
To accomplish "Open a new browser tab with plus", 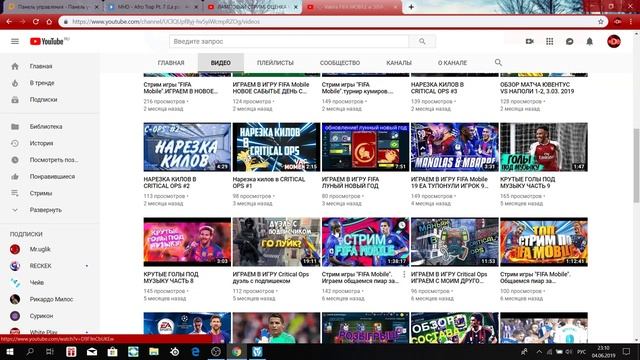I will [411, 7].
